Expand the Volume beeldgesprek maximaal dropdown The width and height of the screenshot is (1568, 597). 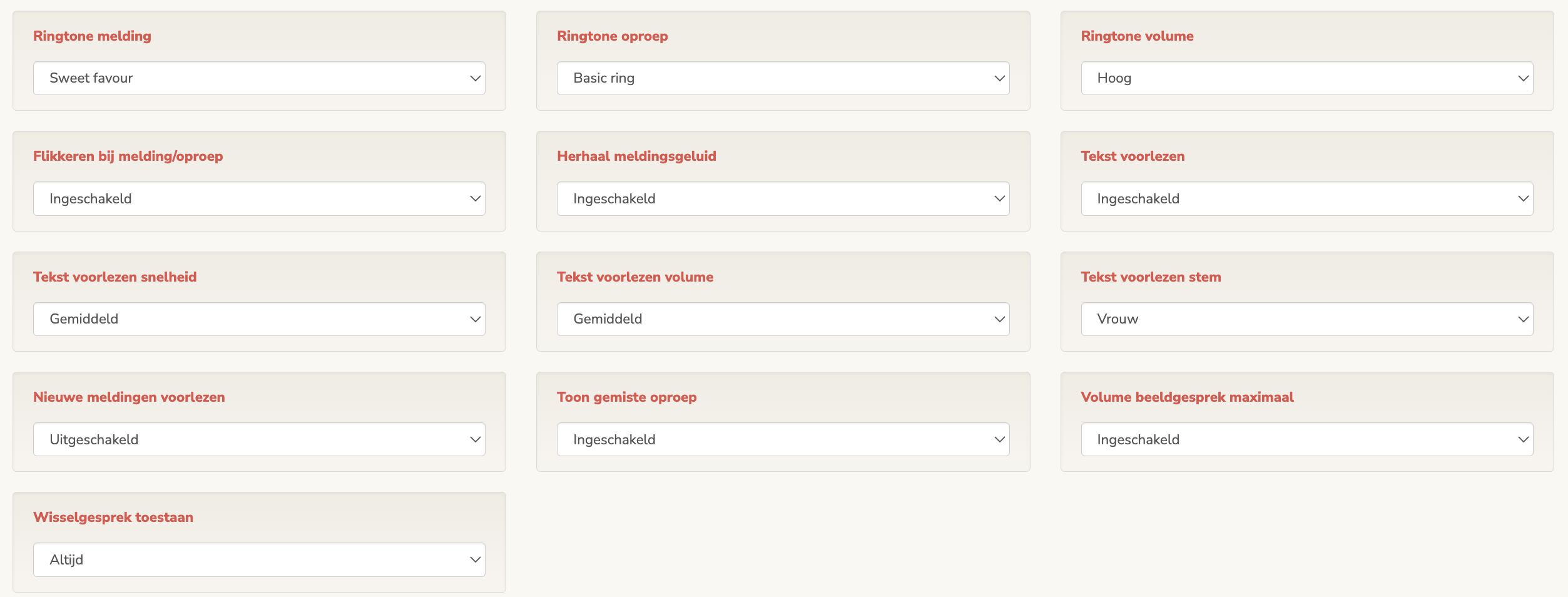(1306, 439)
